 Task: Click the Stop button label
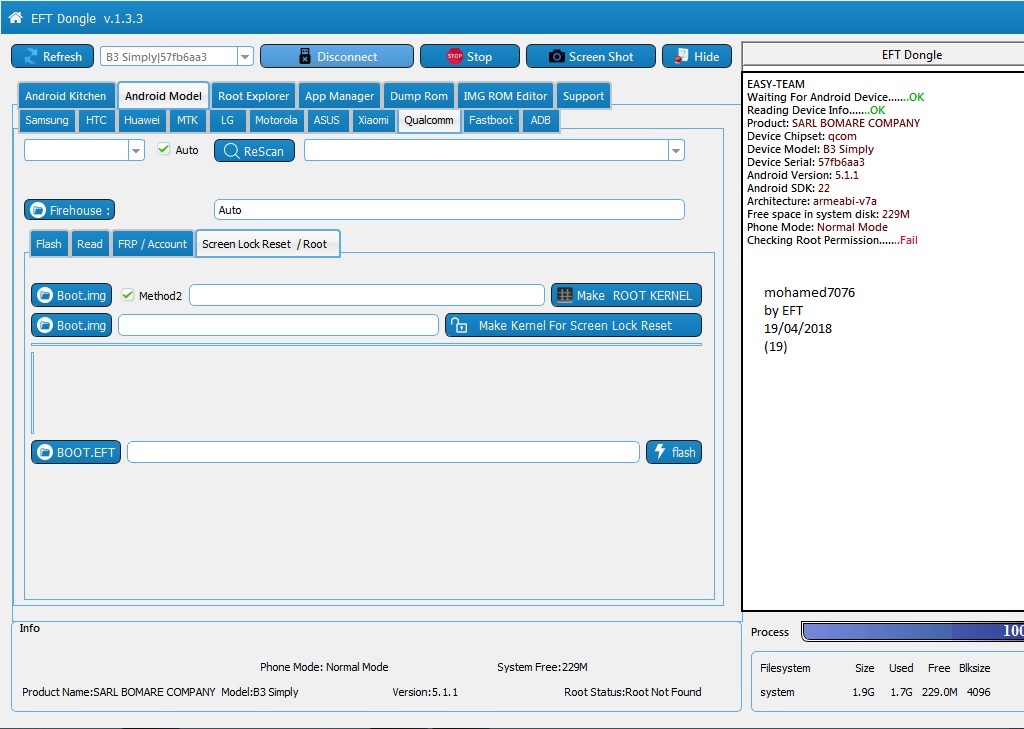pyautogui.click(x=479, y=57)
